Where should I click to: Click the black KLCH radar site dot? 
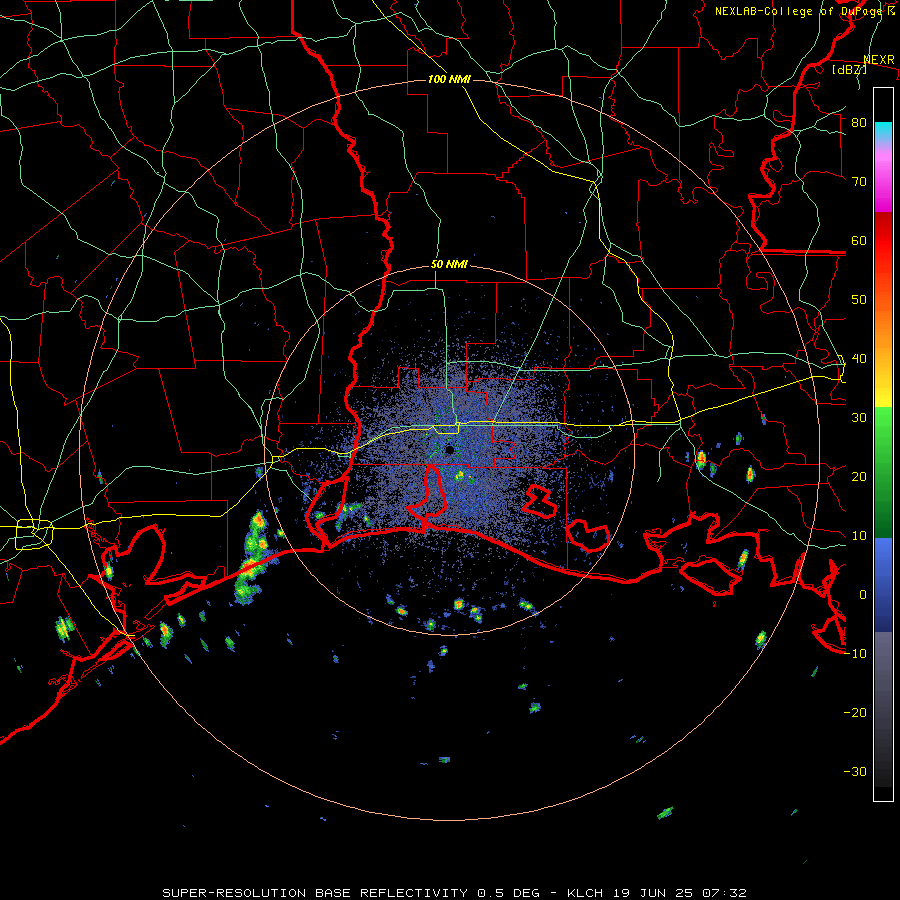coord(450,449)
